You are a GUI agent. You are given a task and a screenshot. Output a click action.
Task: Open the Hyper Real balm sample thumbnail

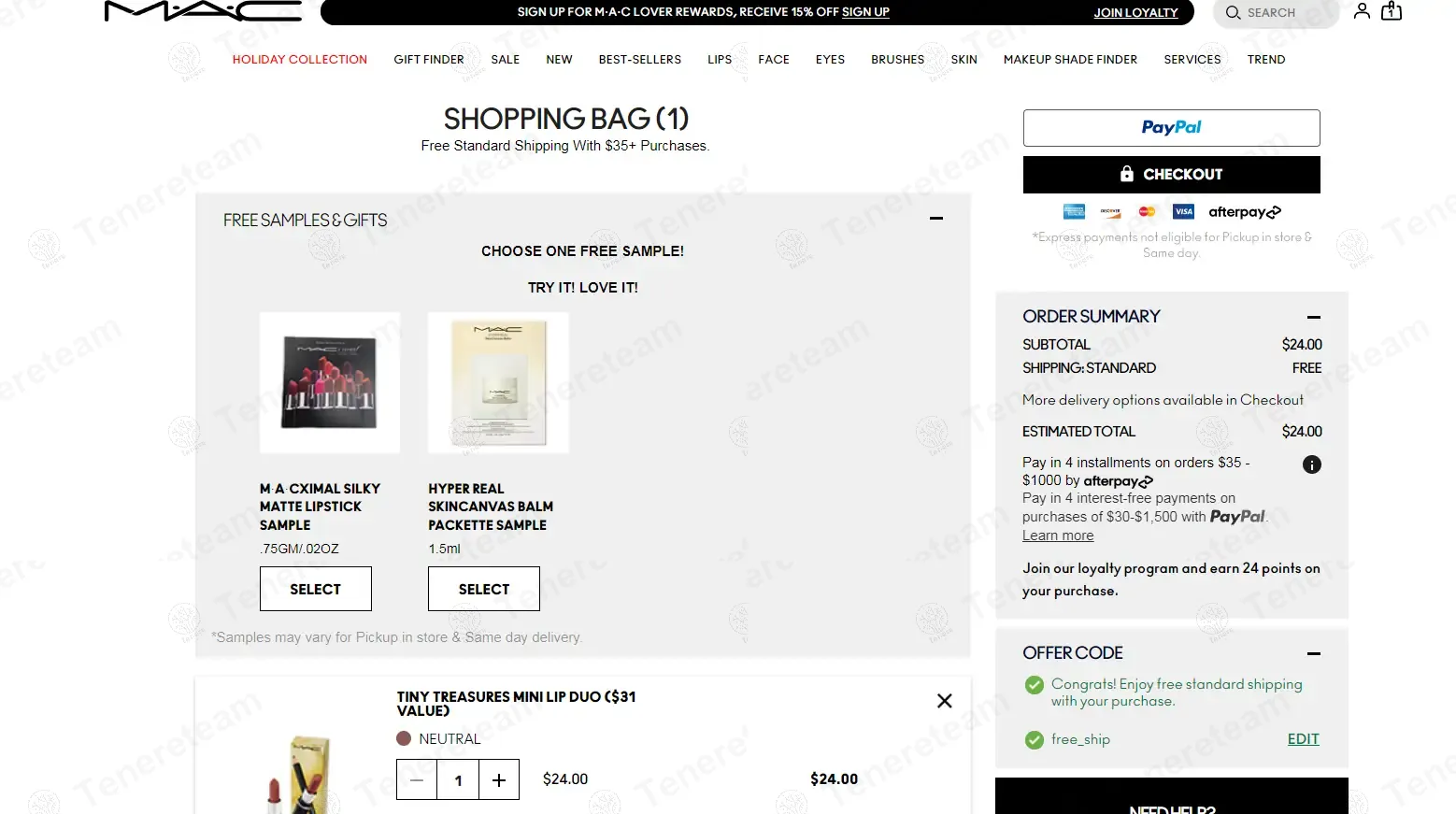[x=498, y=383]
